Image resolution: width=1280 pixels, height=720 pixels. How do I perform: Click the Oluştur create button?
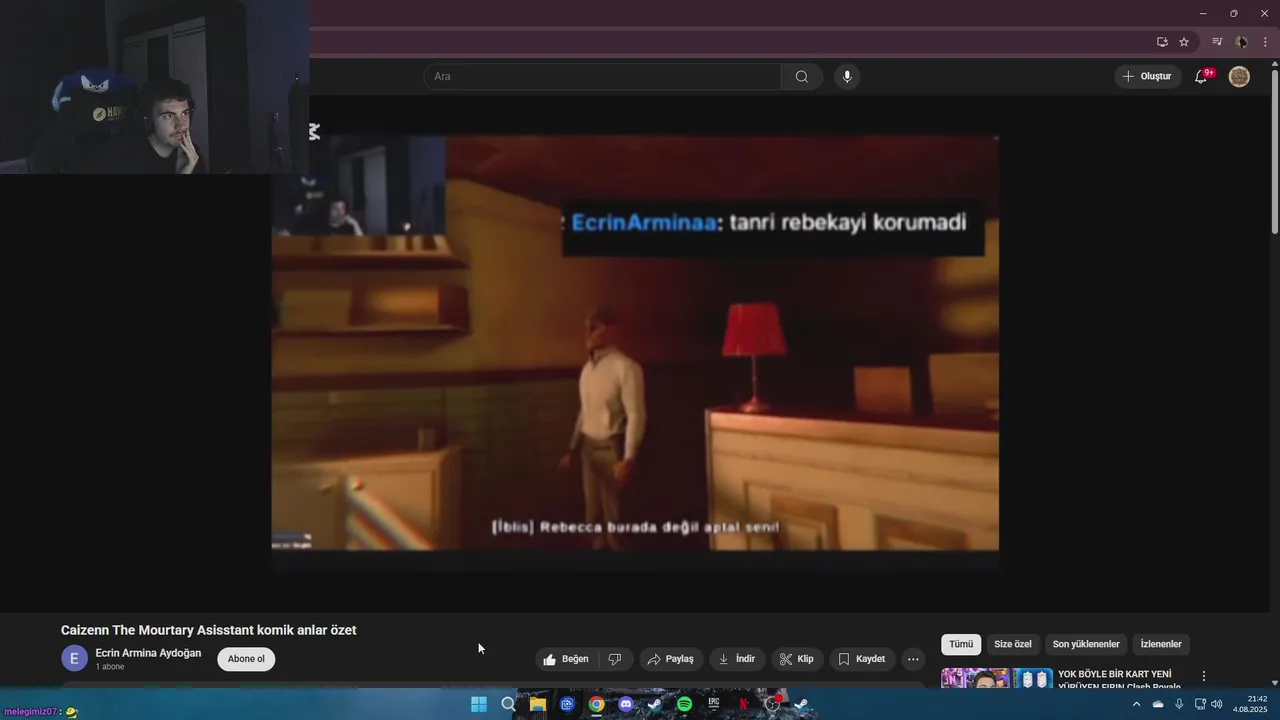[x=1147, y=77]
